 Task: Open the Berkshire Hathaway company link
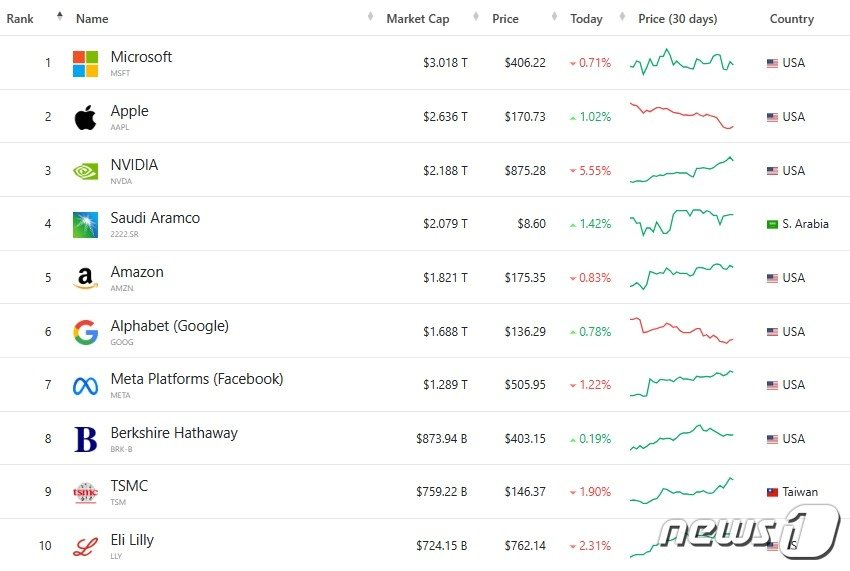(x=174, y=433)
